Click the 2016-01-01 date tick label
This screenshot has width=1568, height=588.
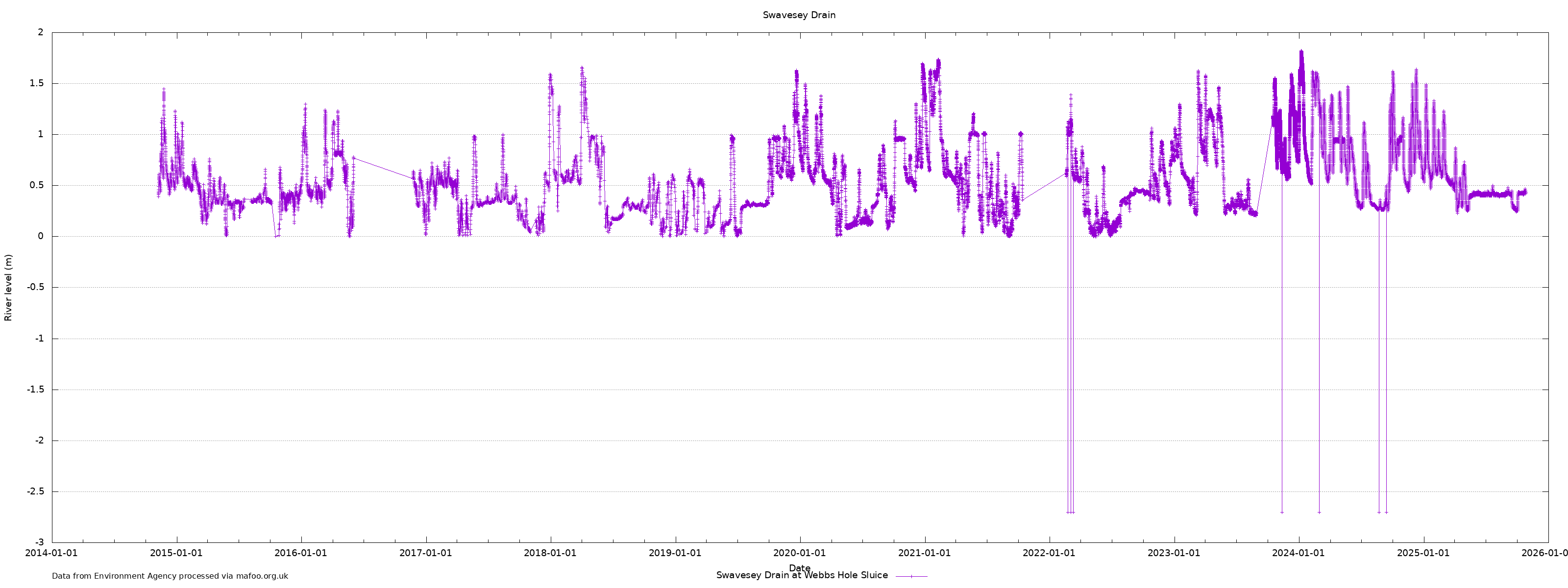(301, 553)
